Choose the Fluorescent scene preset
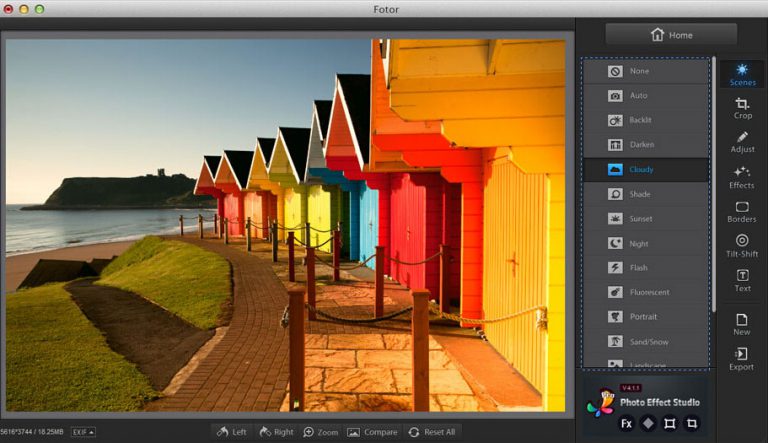768x443 pixels. click(x=646, y=292)
